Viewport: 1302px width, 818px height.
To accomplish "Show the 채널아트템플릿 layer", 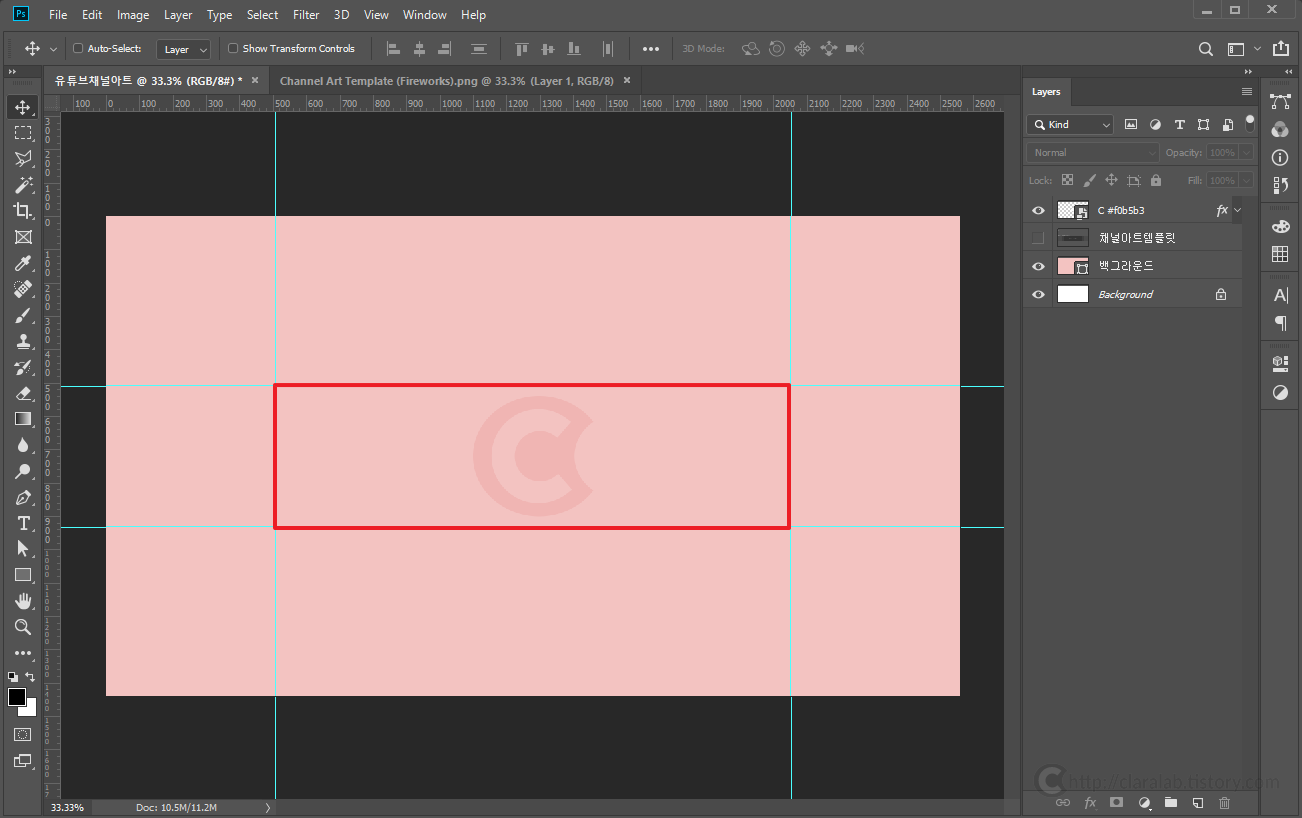I will click(x=1038, y=238).
